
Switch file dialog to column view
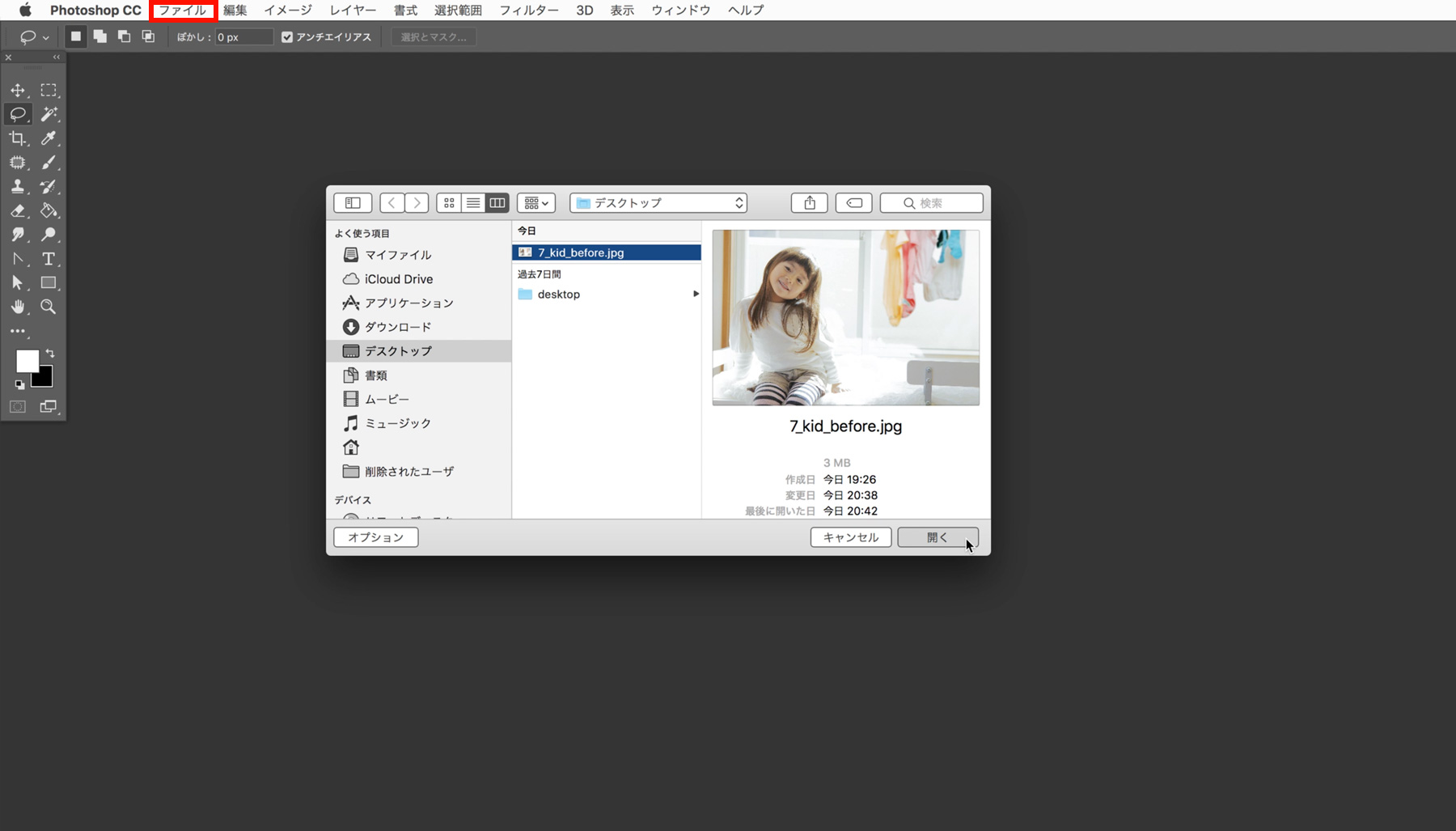[497, 203]
